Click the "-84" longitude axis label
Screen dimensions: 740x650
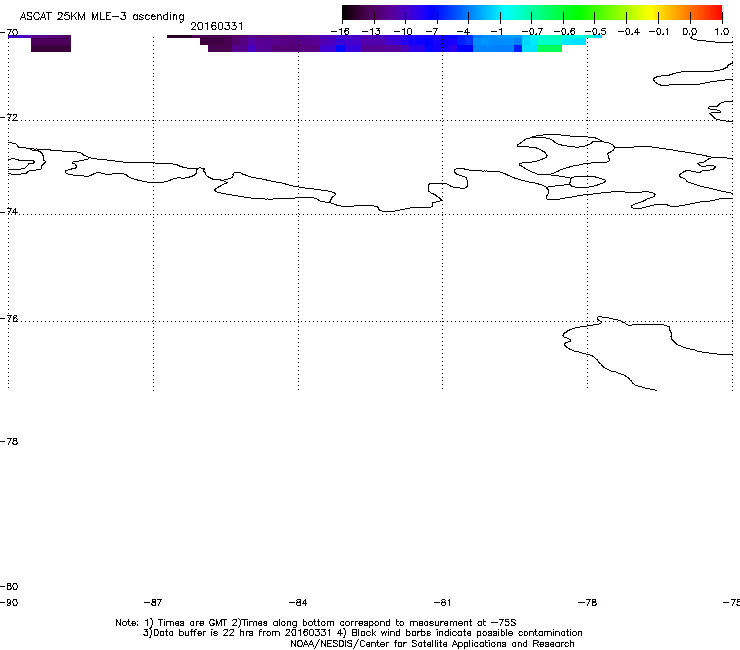[x=298, y=602]
